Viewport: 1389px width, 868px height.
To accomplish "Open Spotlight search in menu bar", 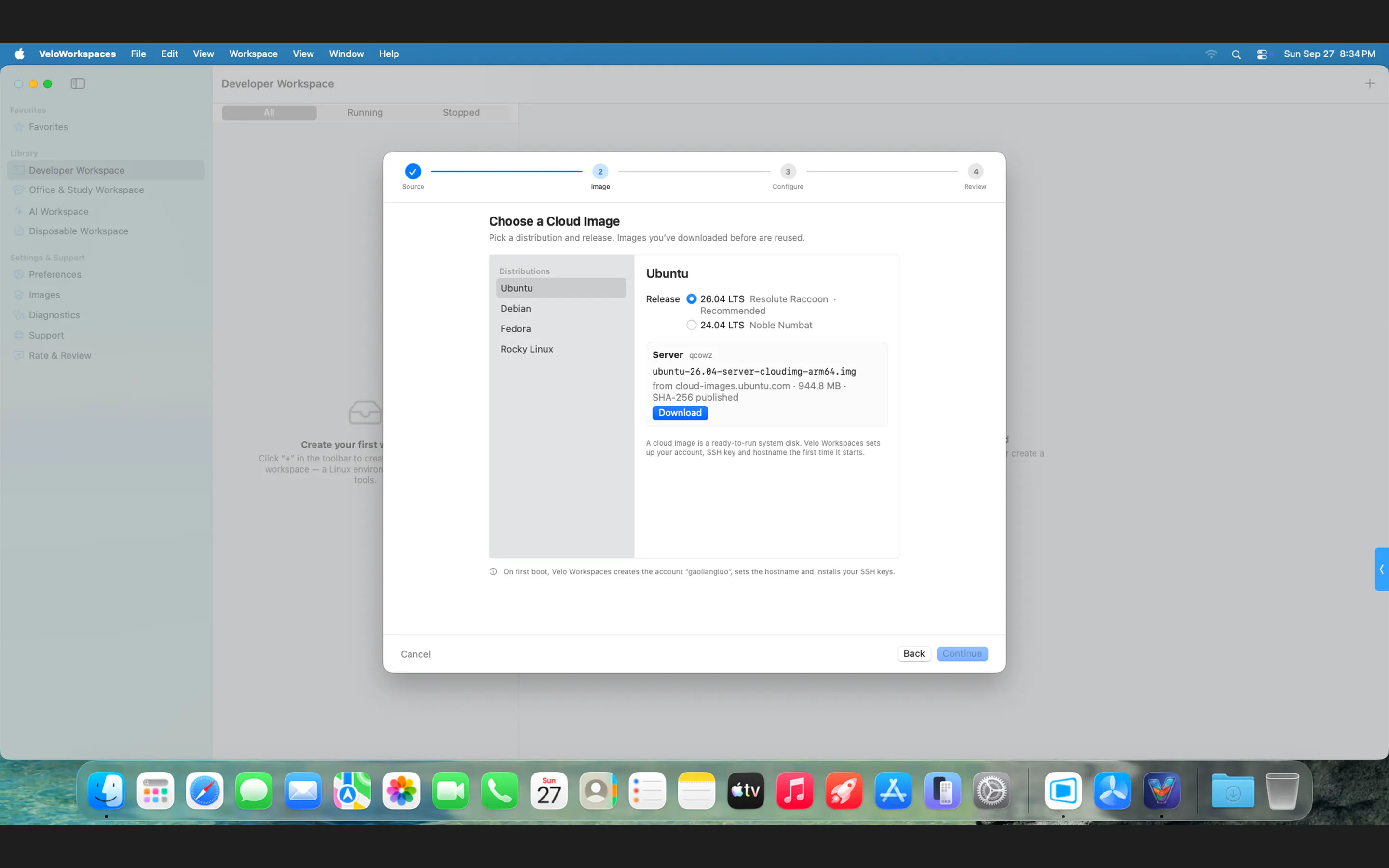I will pos(1236,54).
